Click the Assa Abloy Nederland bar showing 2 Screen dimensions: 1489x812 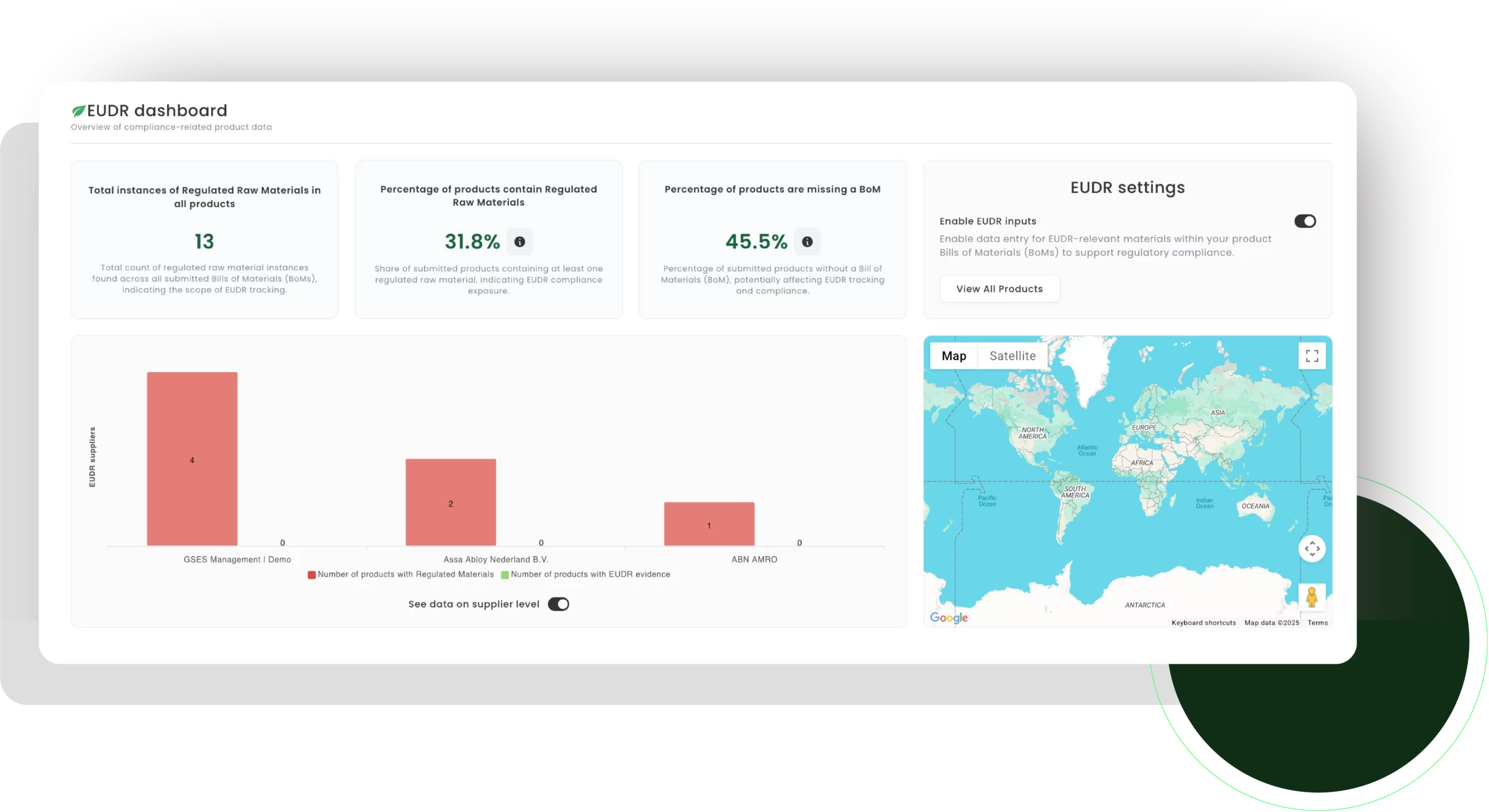(451, 502)
